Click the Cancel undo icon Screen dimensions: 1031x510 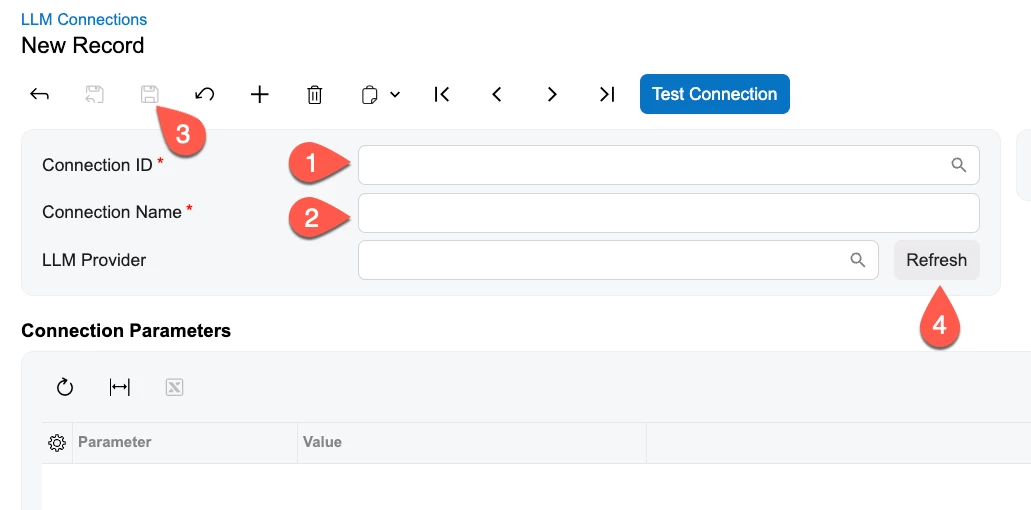[204, 95]
